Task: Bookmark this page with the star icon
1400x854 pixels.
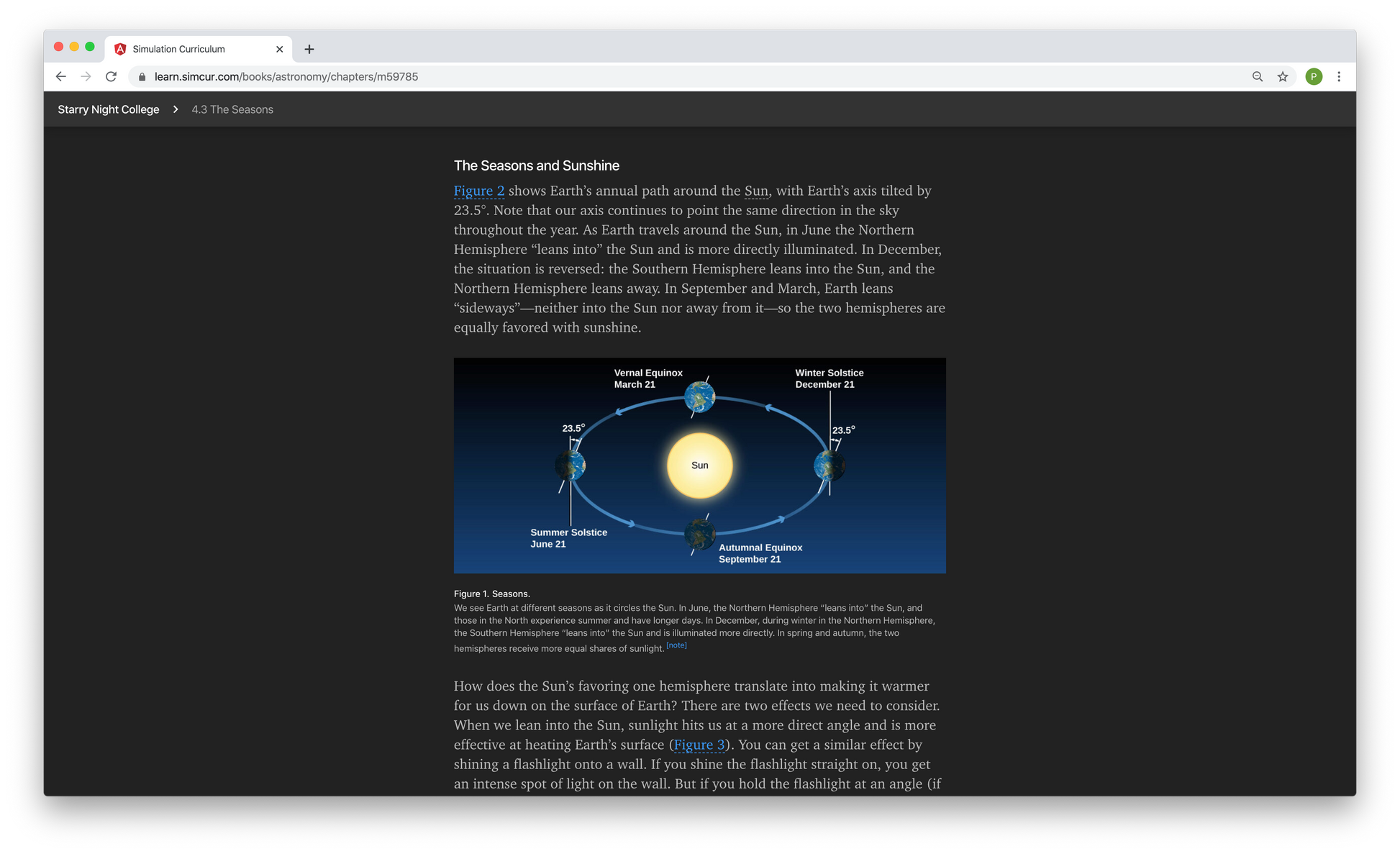Action: [x=1282, y=76]
